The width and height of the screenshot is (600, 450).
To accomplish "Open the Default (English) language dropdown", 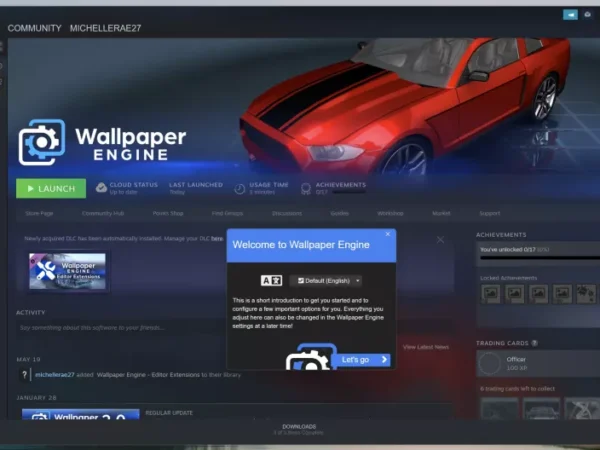I will tap(326, 281).
